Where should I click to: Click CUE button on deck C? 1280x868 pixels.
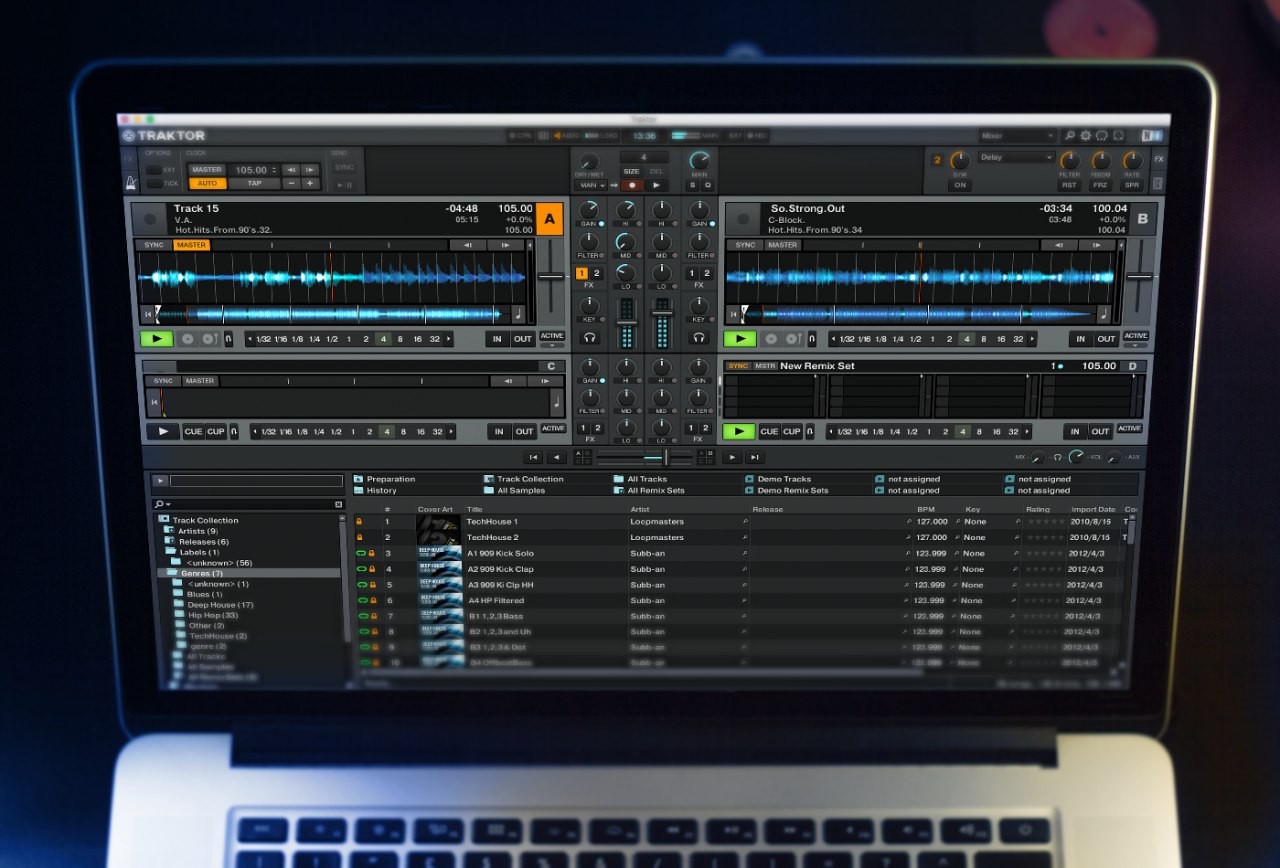click(x=193, y=432)
